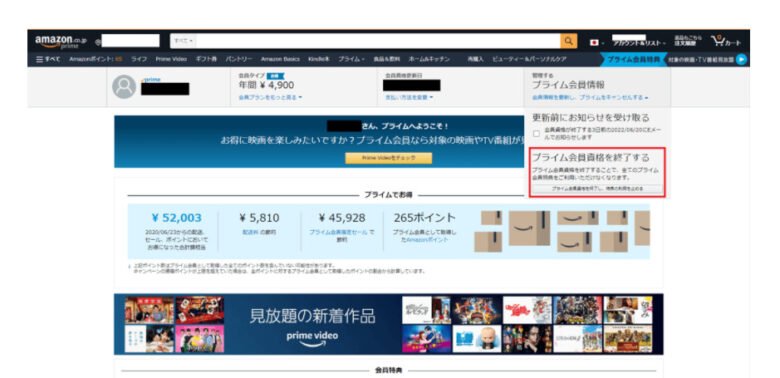Click the delivery location pin icon
This screenshot has height=378, width=780.
pos(98,42)
